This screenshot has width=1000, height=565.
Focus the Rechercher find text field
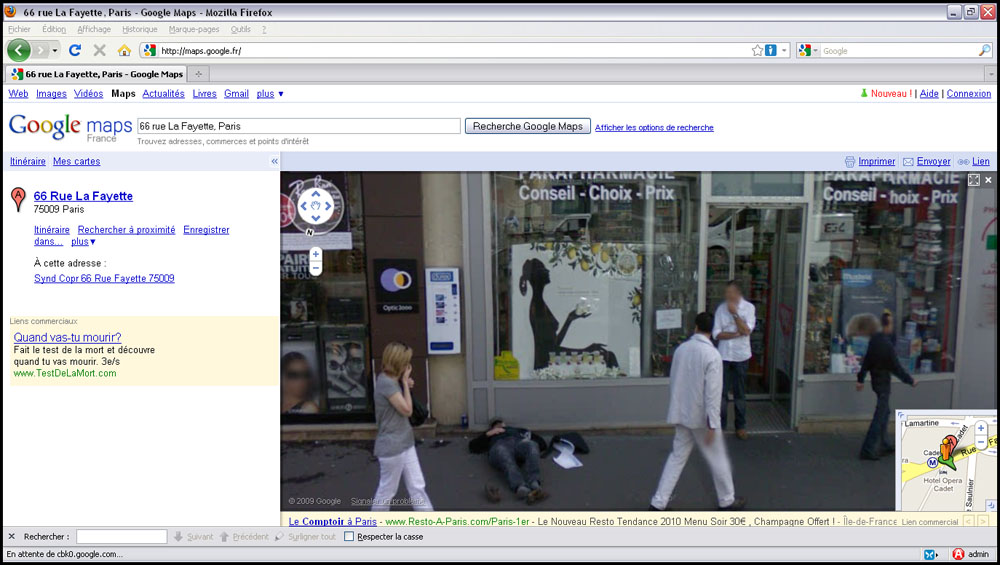pos(121,536)
